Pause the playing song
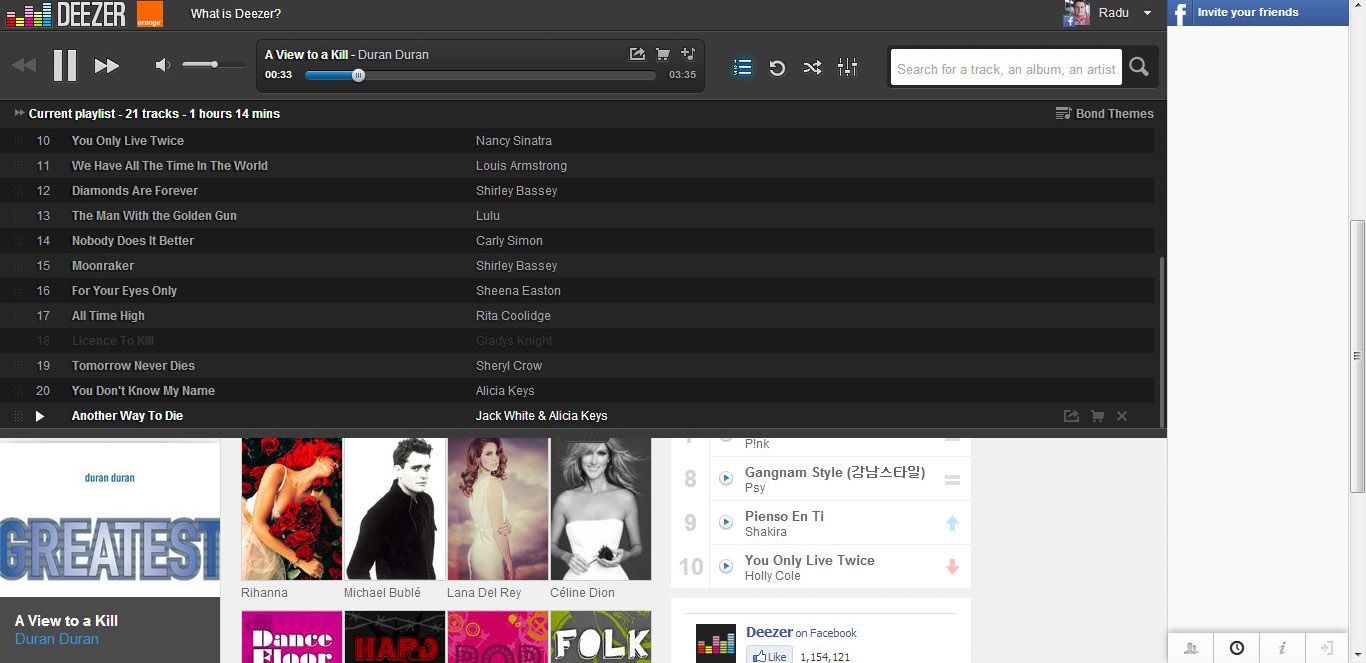The image size is (1366, 663). (x=65, y=65)
